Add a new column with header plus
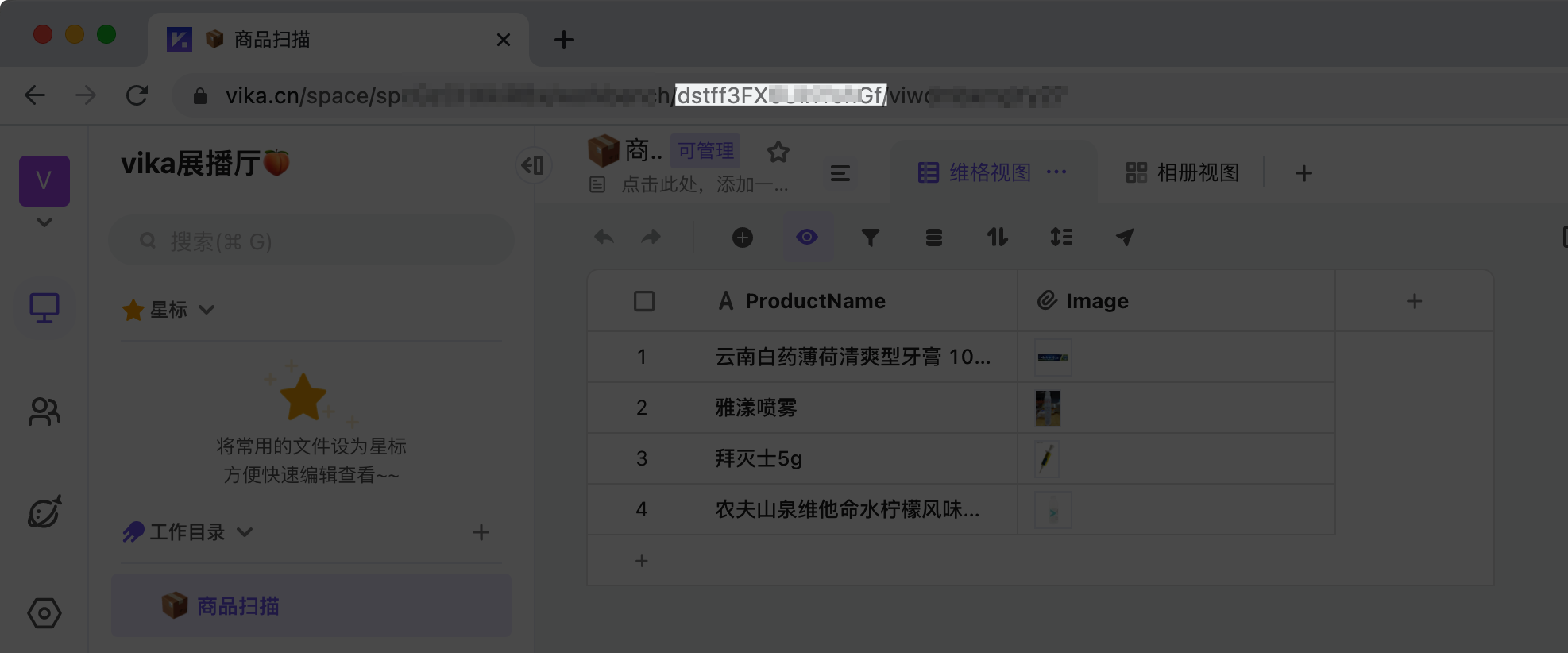The width and height of the screenshot is (1568, 653). click(1414, 301)
